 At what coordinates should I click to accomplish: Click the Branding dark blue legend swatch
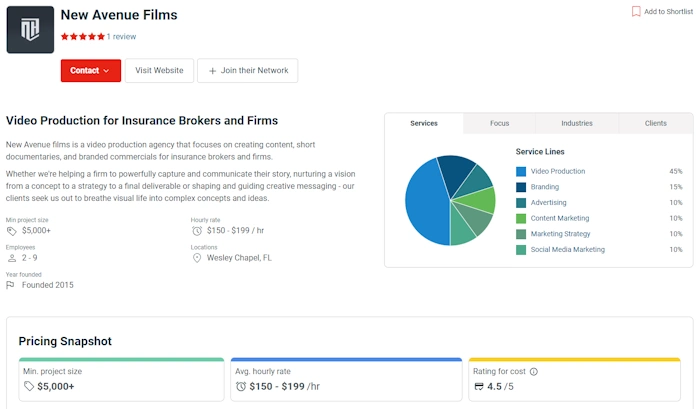coord(521,187)
